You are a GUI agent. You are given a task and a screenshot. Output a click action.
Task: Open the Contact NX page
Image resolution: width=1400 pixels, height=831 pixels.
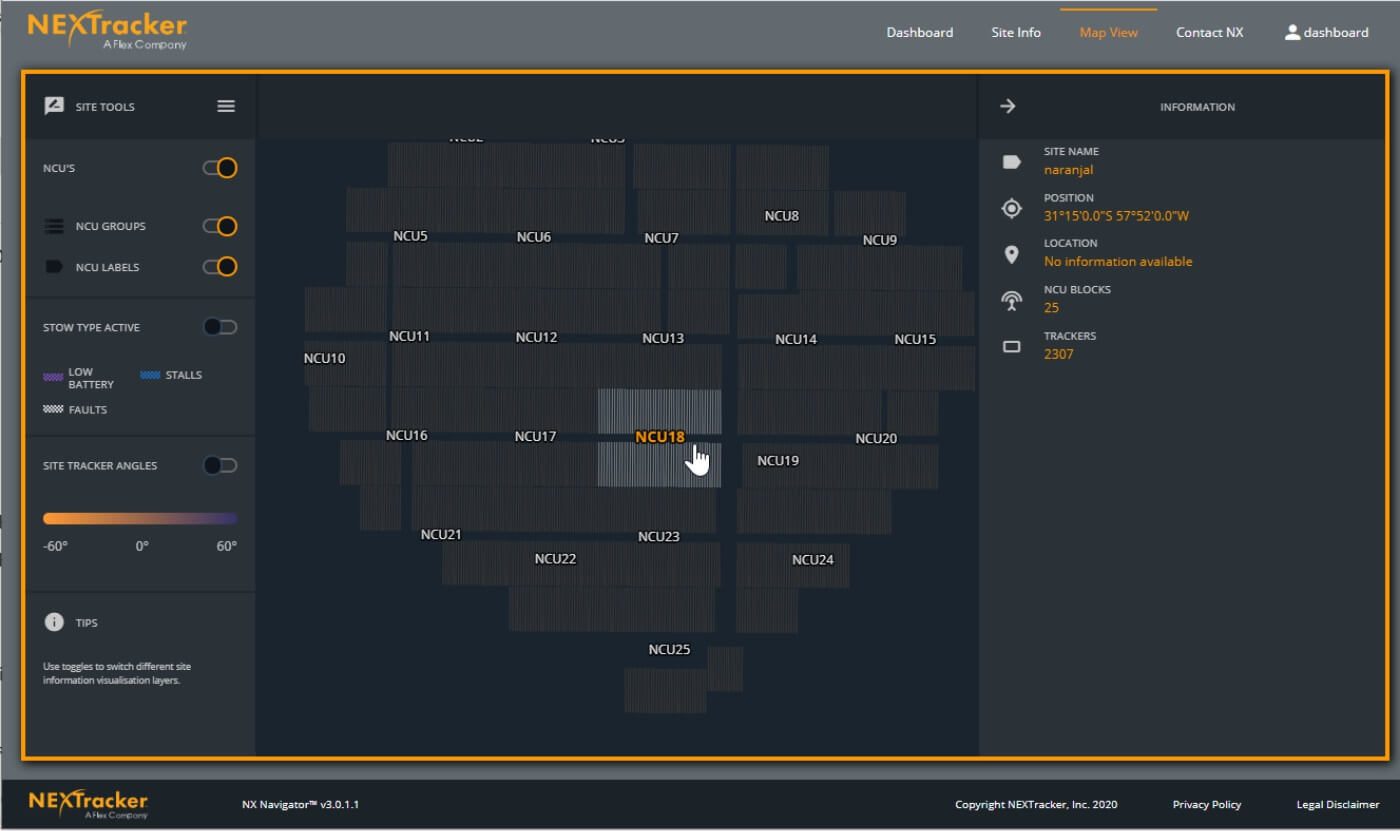(x=1210, y=32)
